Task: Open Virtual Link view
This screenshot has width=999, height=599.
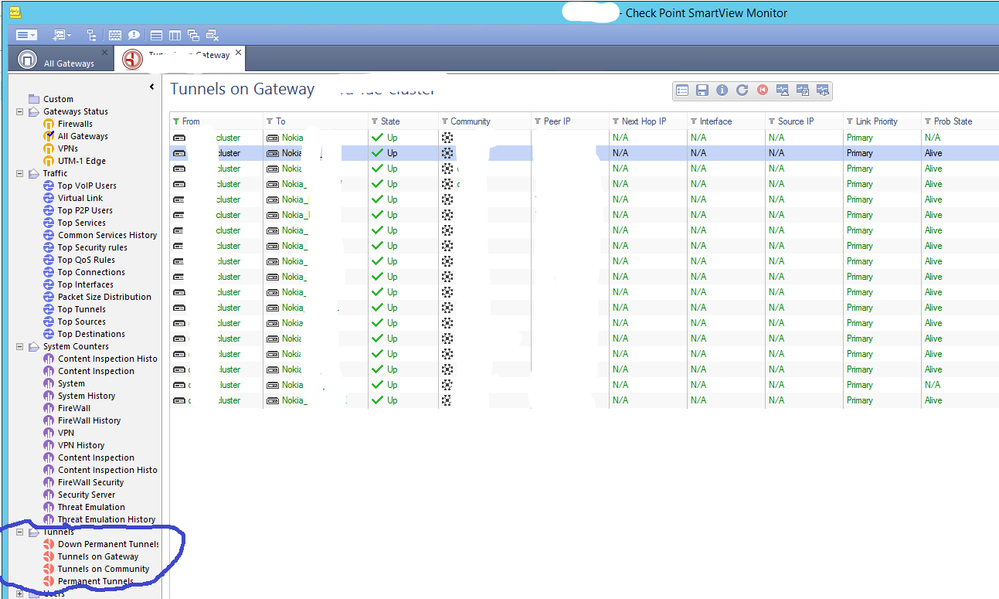Action: [x=80, y=198]
